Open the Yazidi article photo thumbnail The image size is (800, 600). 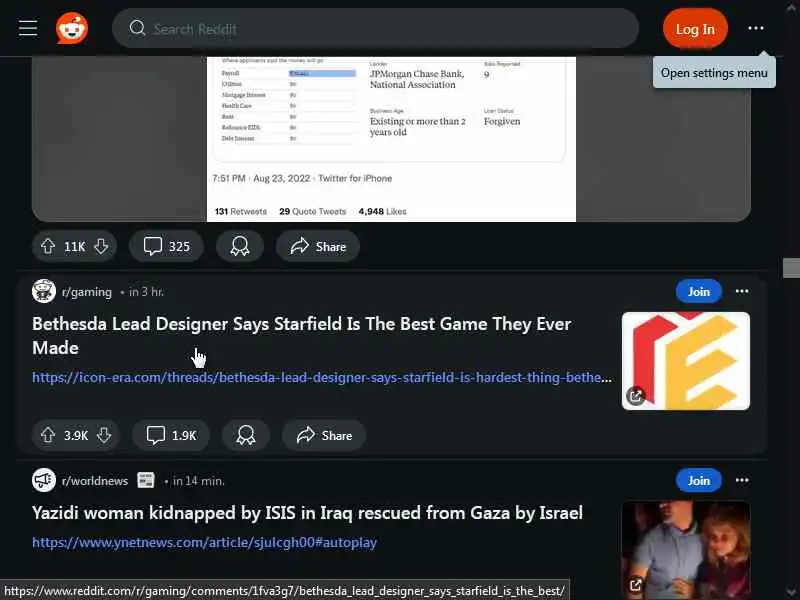[x=686, y=550]
